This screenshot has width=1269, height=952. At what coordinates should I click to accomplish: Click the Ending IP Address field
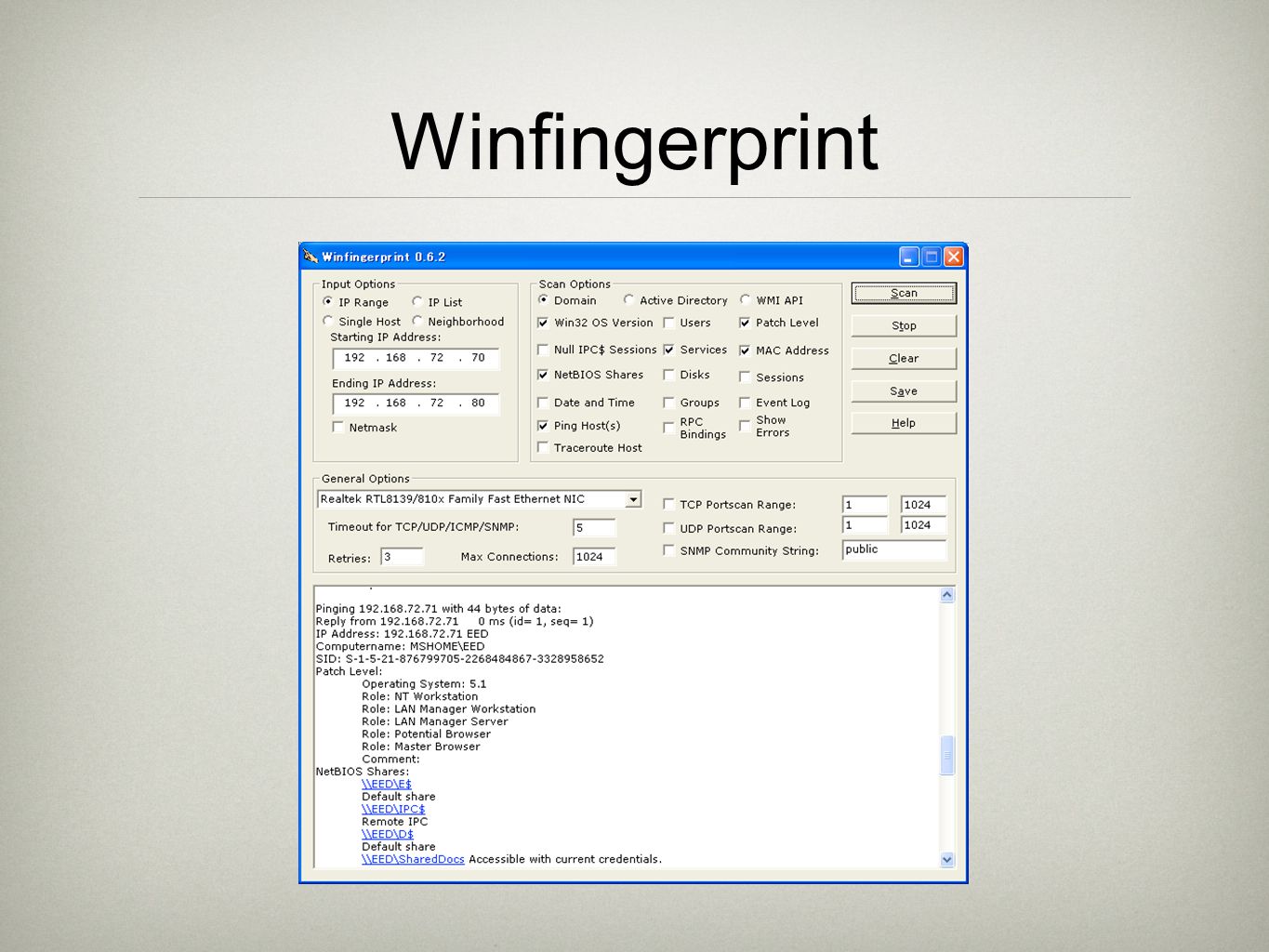click(416, 403)
